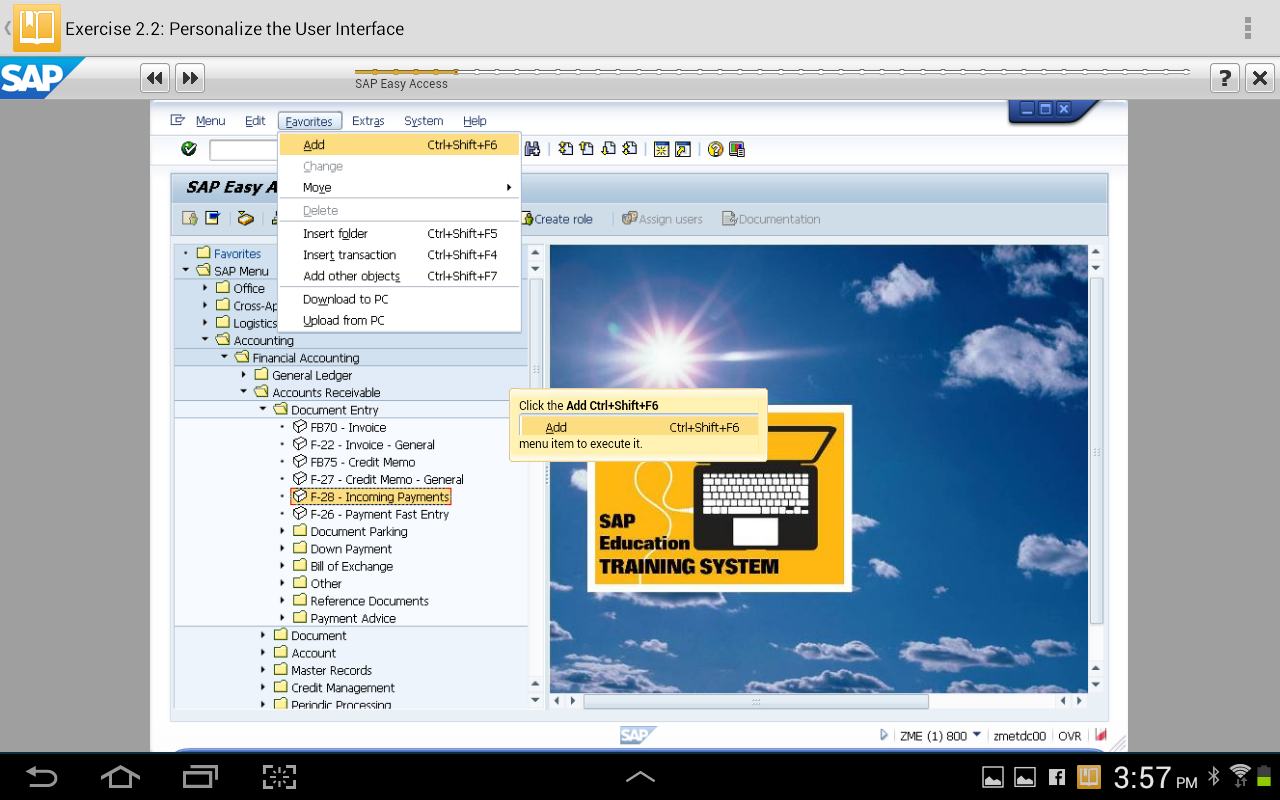Viewport: 1280px width, 800px height.
Task: Open the Android home button
Action: (x=120, y=776)
